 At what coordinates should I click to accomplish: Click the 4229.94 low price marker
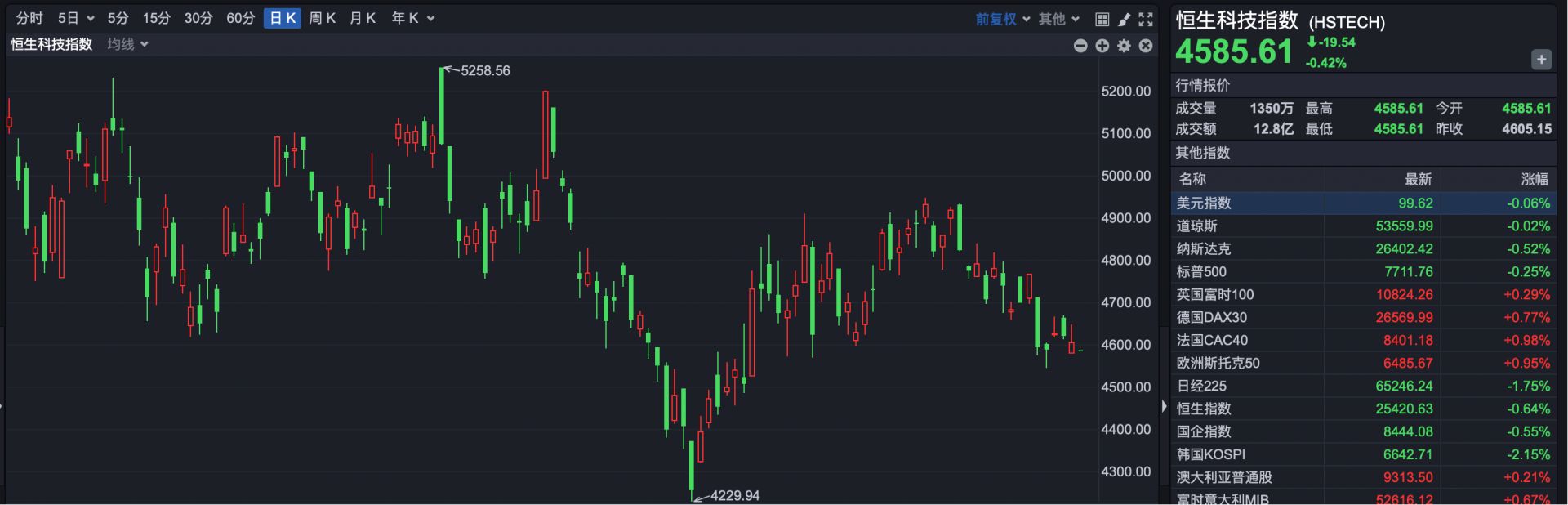[735, 495]
